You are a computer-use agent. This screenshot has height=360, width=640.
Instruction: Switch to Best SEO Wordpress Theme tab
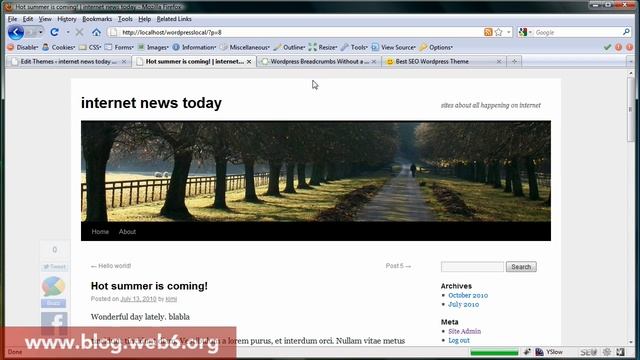pyautogui.click(x=443, y=62)
